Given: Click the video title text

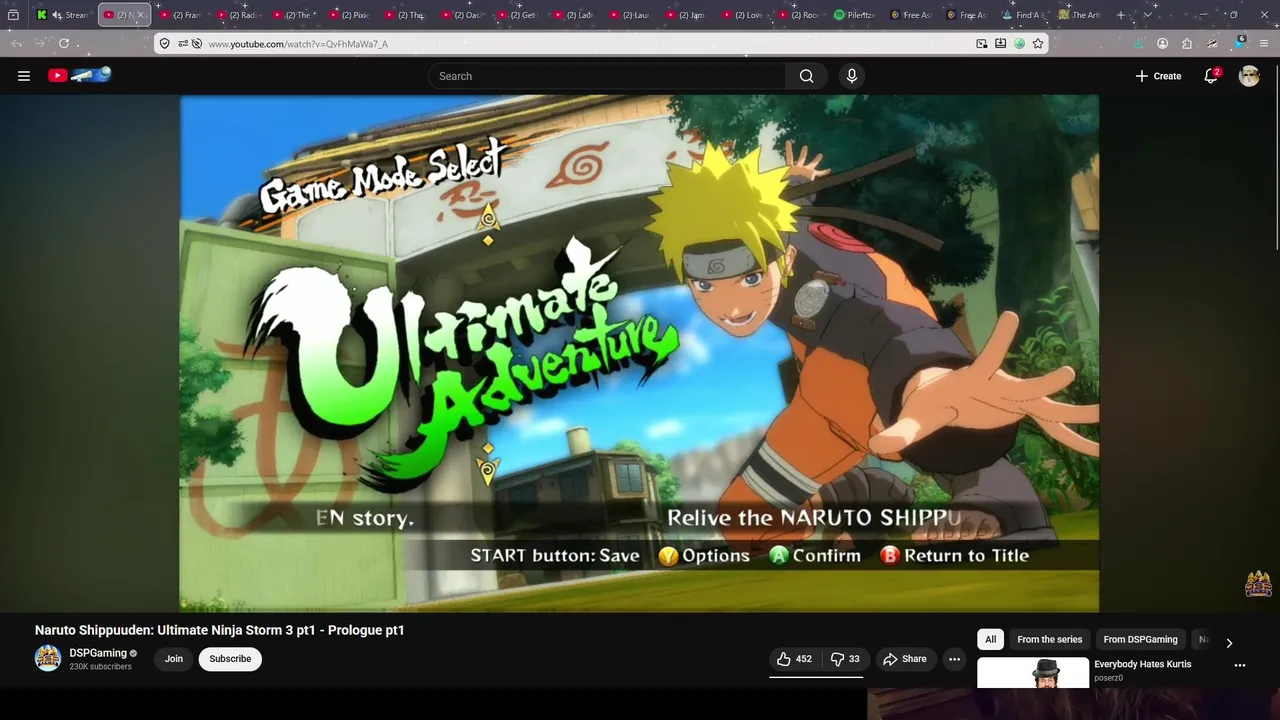Looking at the screenshot, I should [220, 630].
